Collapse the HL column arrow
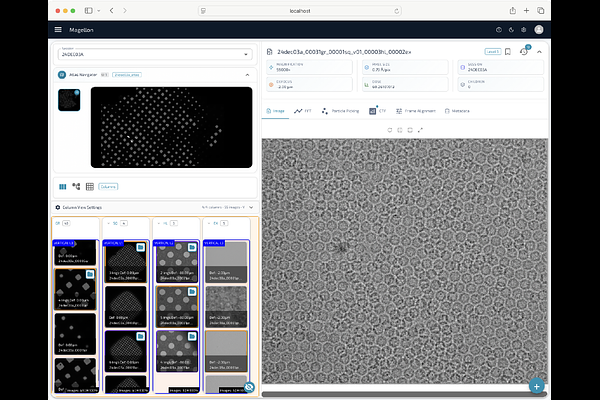The width and height of the screenshot is (600, 400). click(158, 223)
